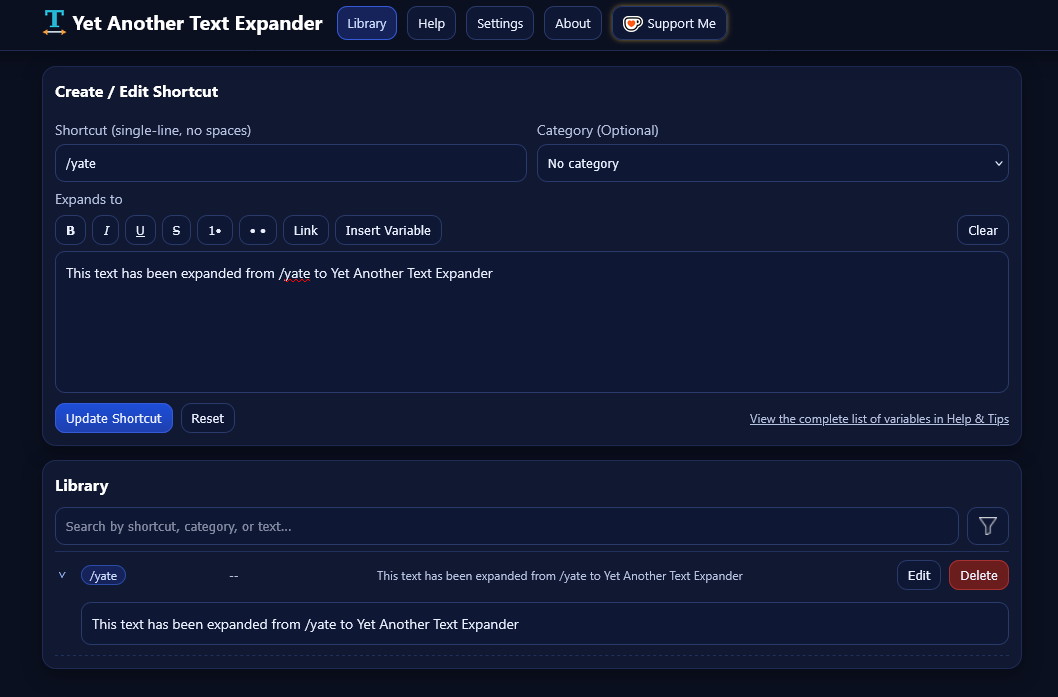This screenshot has width=1058, height=697.
Task: Open the Category dropdown
Action: pyautogui.click(x=773, y=163)
